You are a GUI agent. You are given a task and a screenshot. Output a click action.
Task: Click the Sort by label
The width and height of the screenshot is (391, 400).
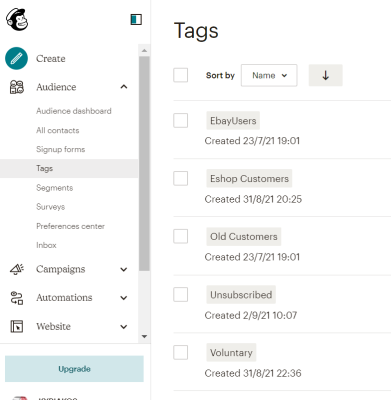[220, 75]
